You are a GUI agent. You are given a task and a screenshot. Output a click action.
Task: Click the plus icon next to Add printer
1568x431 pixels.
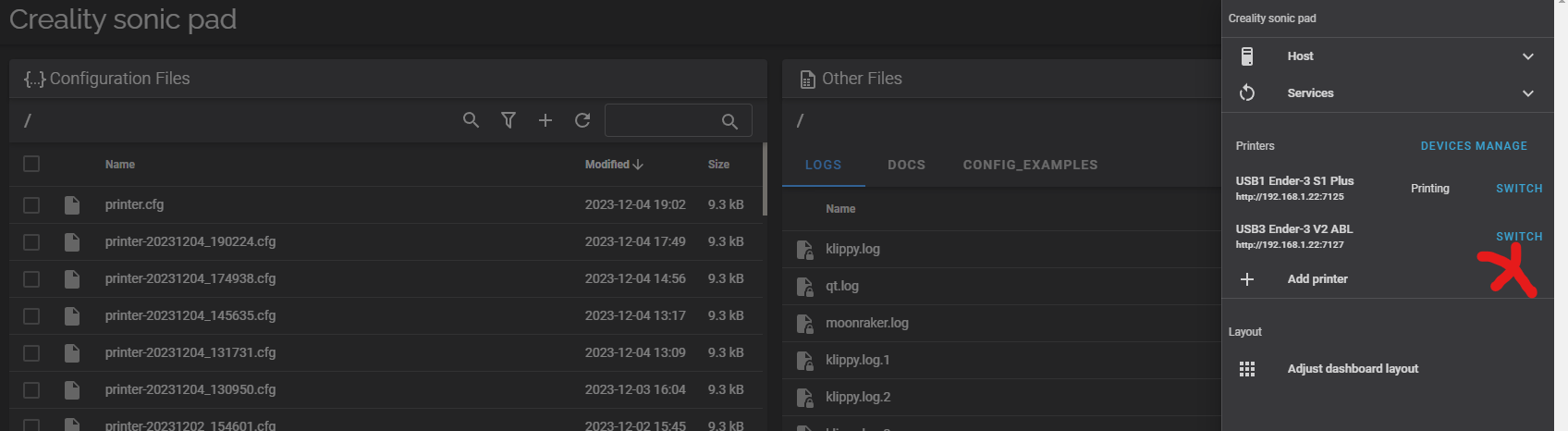click(1247, 278)
